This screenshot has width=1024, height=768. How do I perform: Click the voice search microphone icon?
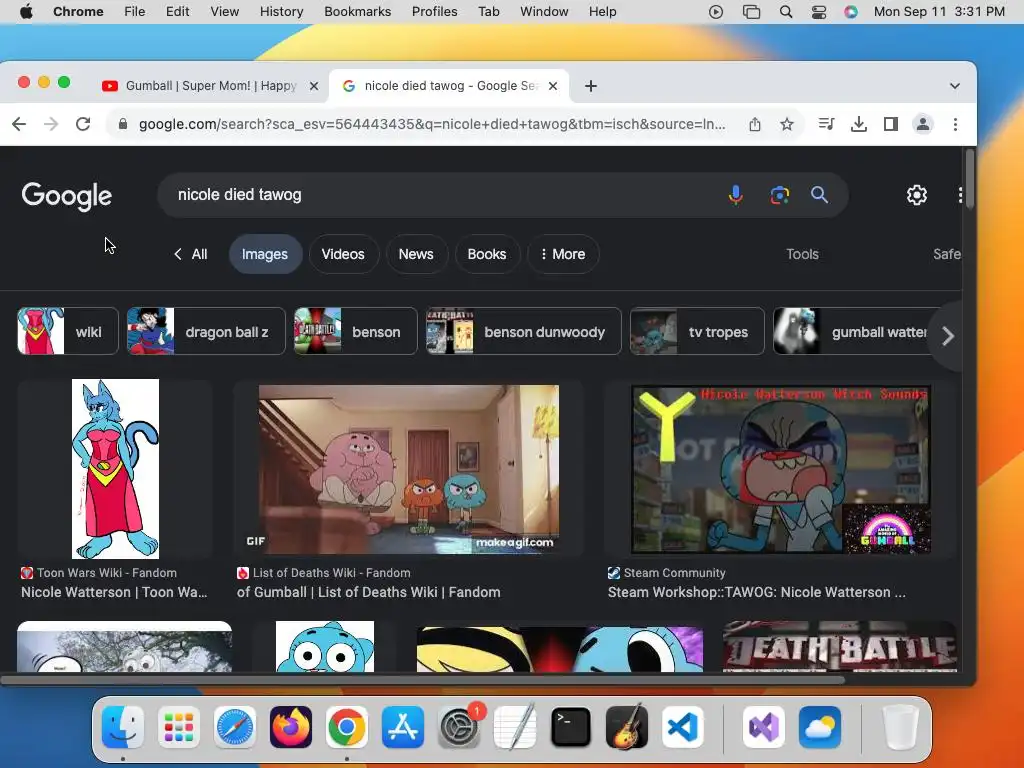(x=735, y=195)
